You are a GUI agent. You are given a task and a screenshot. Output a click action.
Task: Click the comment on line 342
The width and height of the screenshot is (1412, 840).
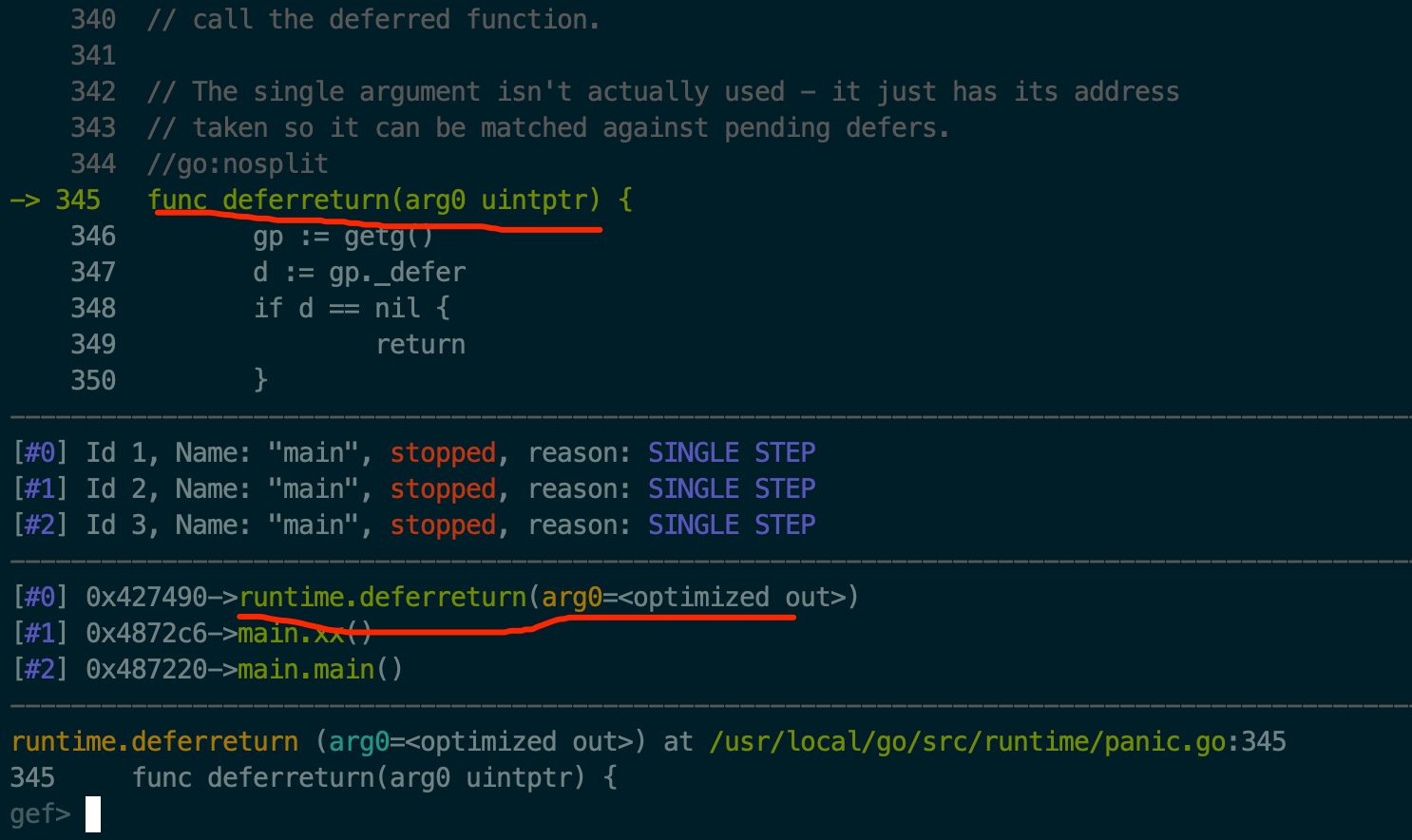coord(663,91)
